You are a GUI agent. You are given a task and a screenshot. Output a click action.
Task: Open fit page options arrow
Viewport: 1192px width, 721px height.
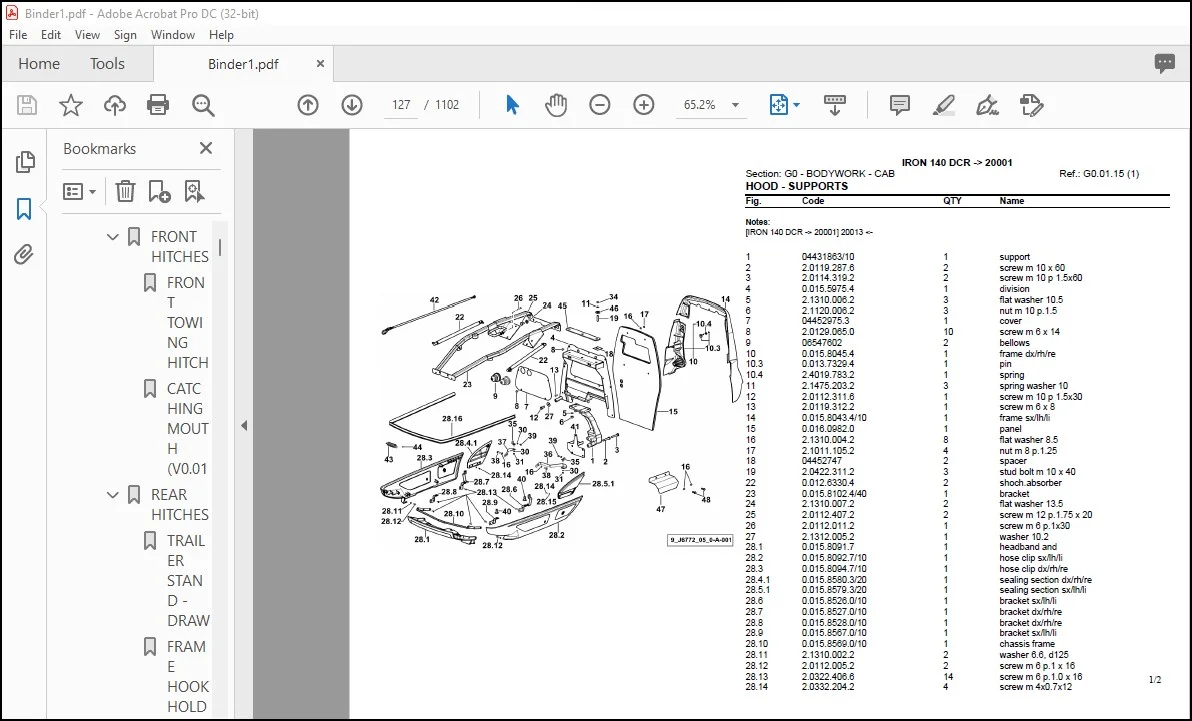(797, 105)
